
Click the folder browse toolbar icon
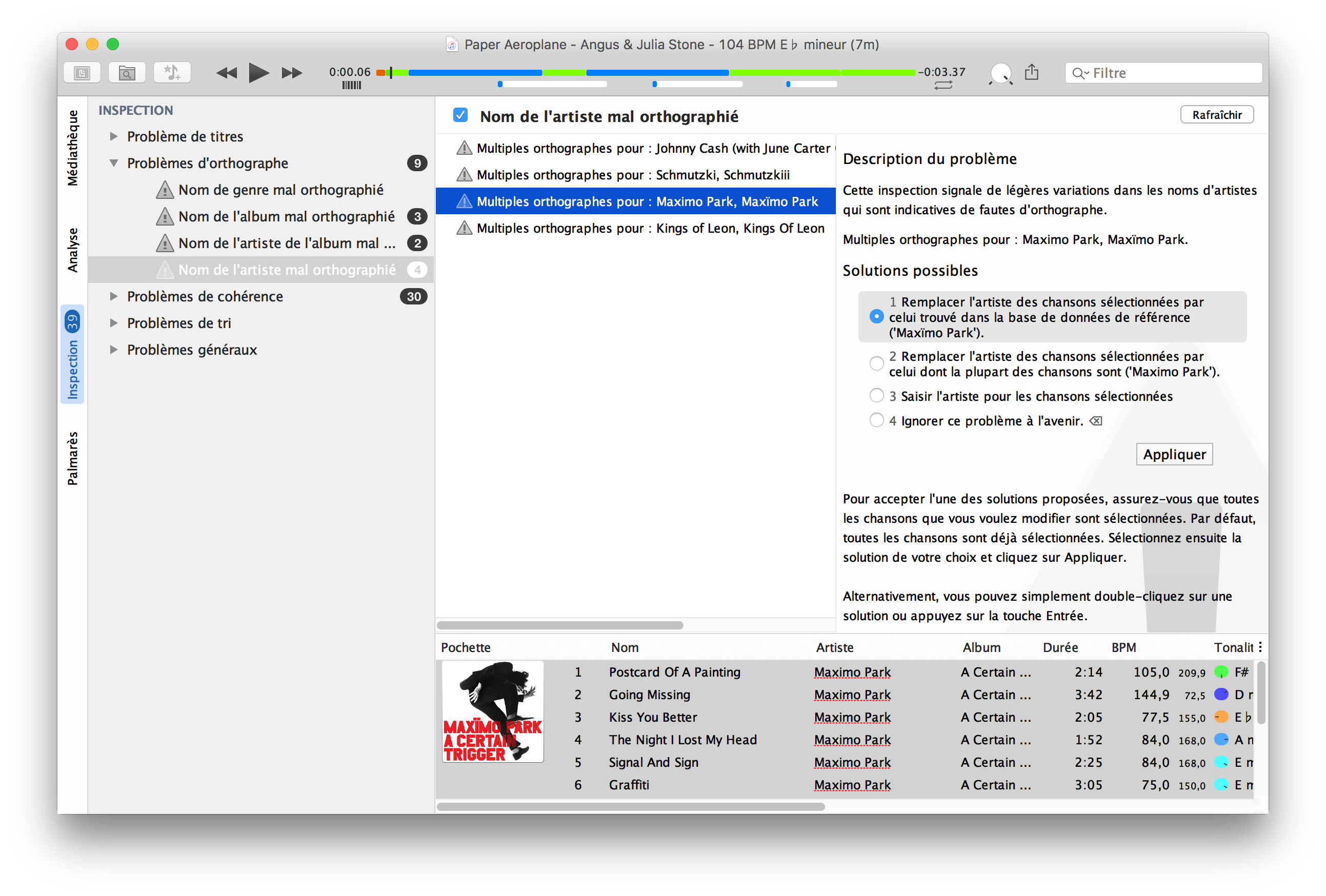(x=127, y=72)
